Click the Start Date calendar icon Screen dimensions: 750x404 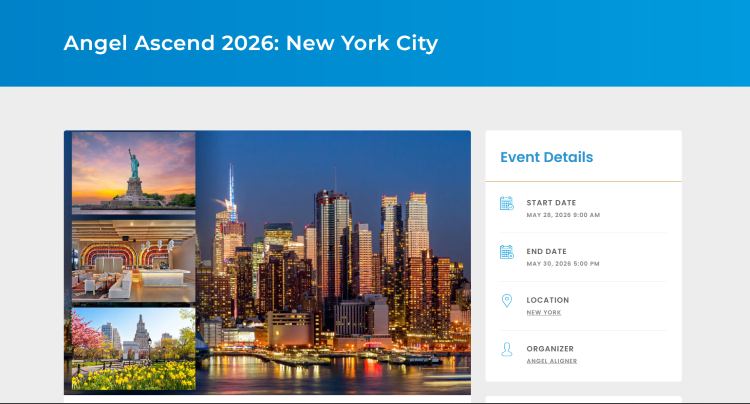[x=507, y=204]
